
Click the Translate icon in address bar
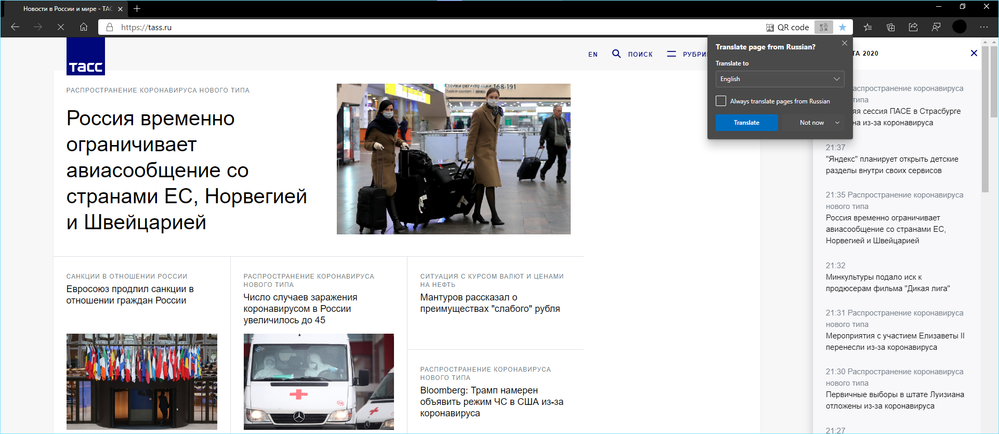(x=824, y=27)
